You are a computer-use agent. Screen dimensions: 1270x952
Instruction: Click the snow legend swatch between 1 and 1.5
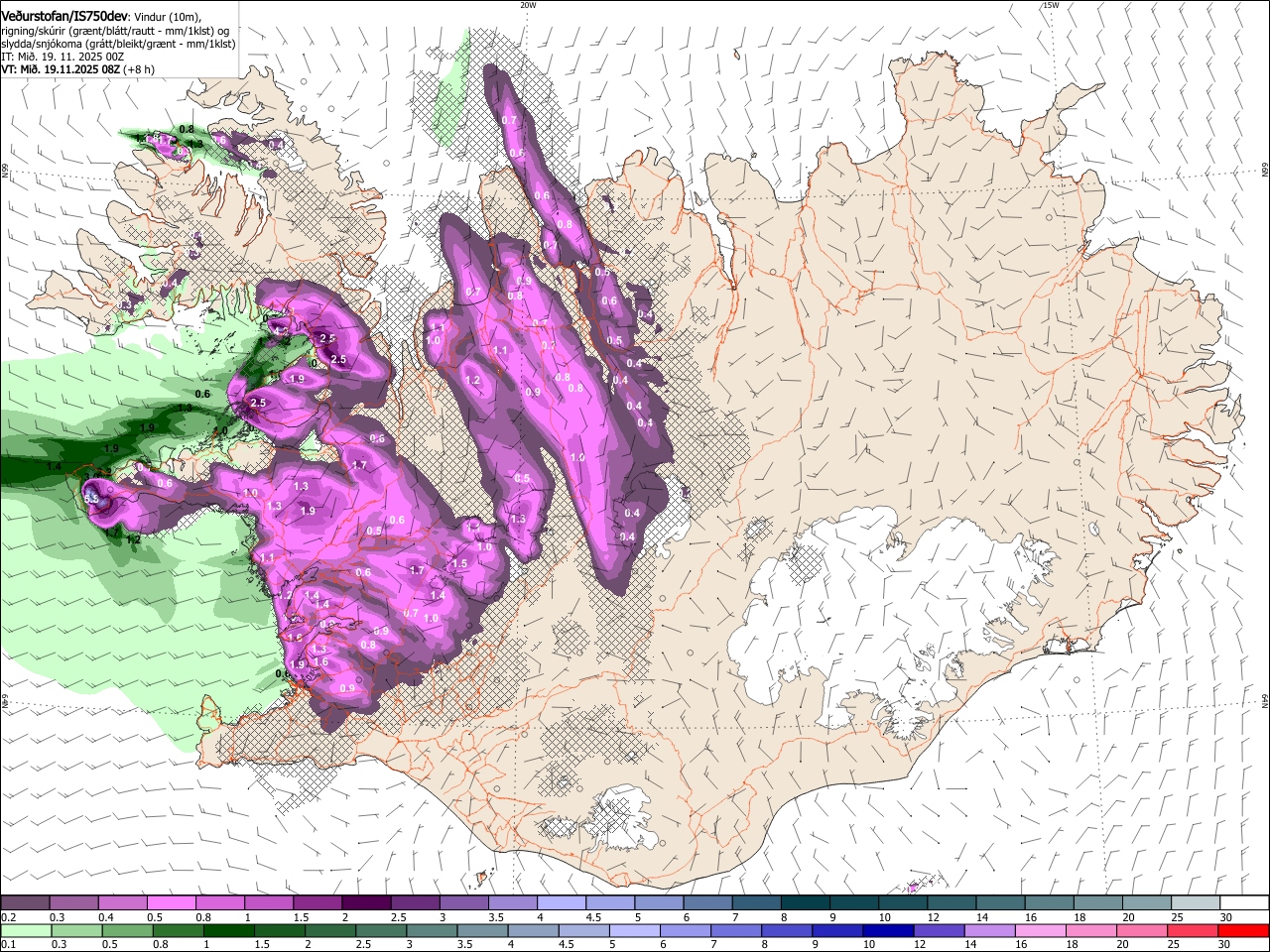(x=269, y=902)
